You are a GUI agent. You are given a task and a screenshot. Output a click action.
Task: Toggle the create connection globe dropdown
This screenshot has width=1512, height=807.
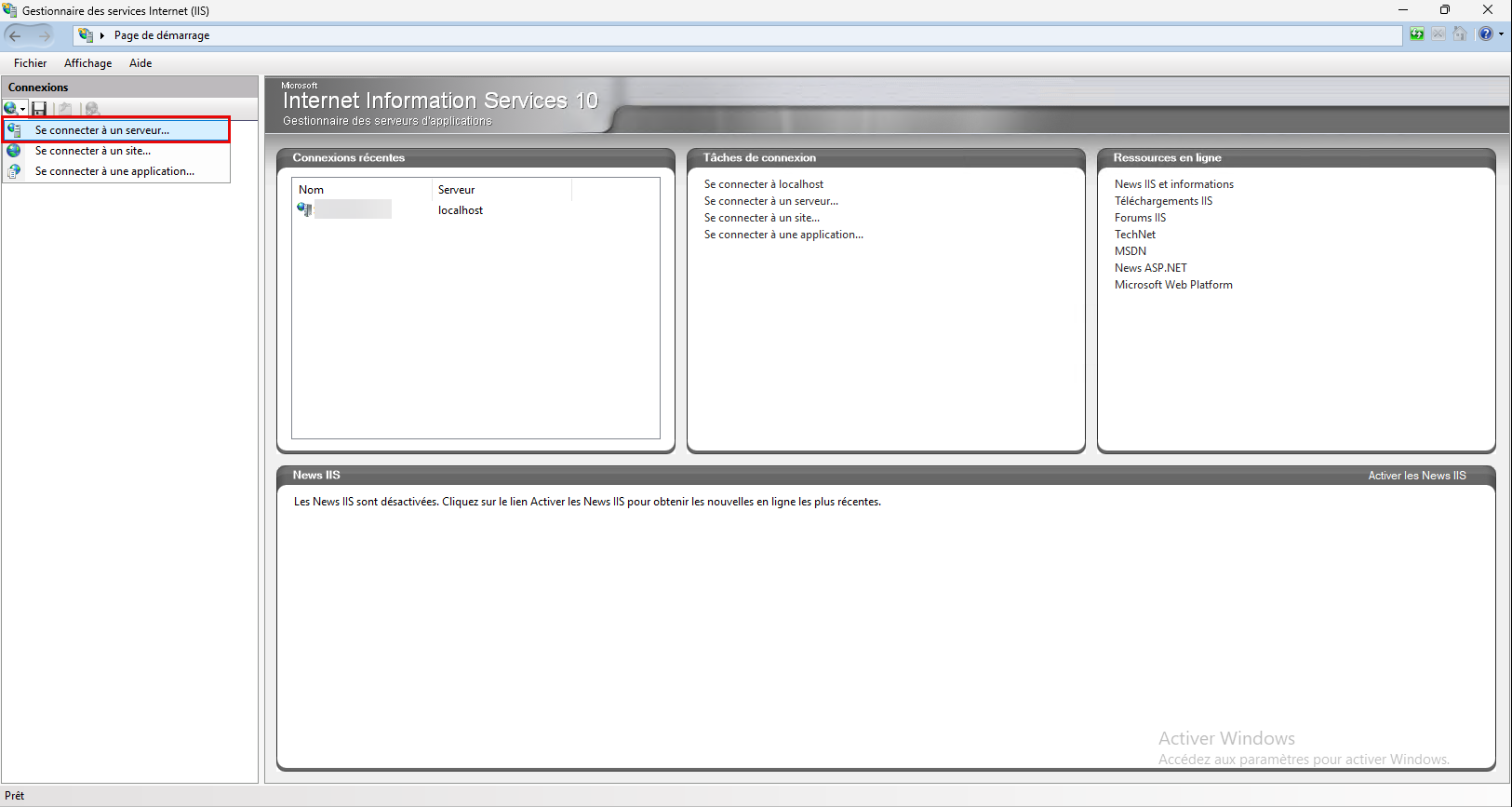[x=22, y=110]
